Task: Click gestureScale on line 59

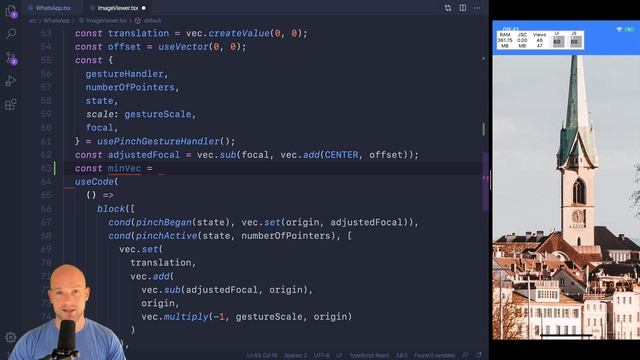Action: click(x=158, y=114)
